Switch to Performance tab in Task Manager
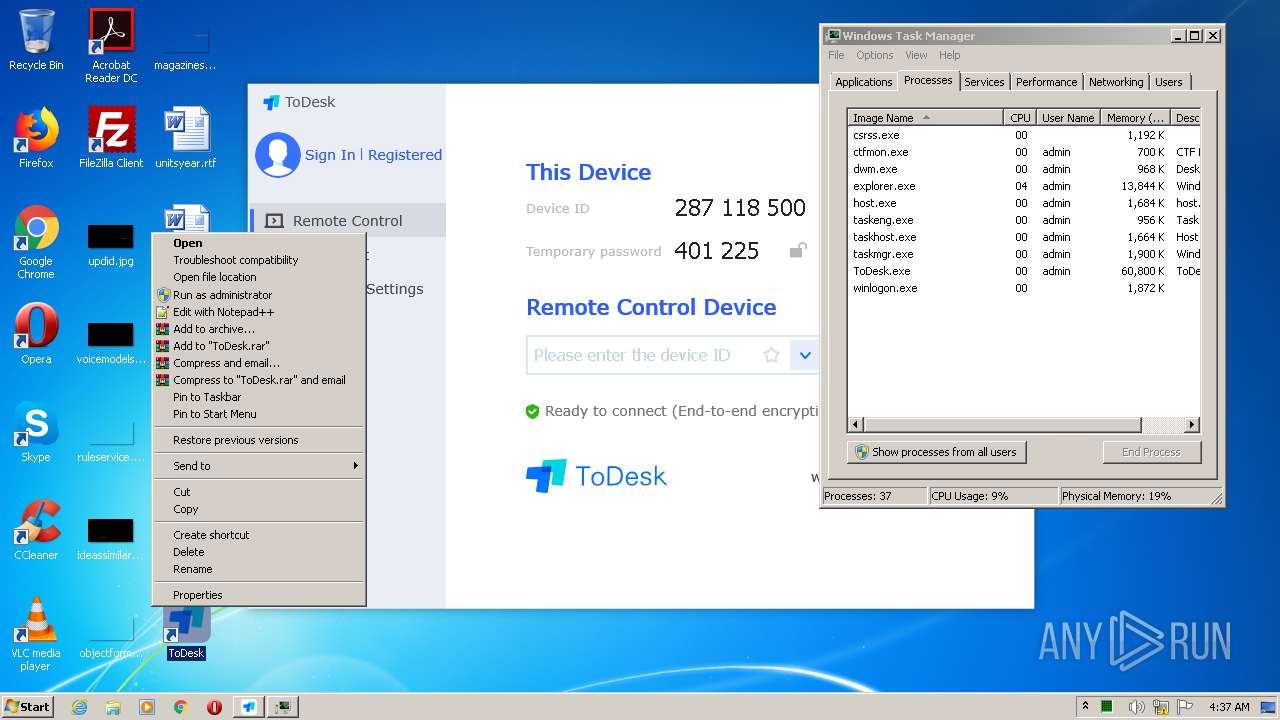 click(x=1046, y=82)
